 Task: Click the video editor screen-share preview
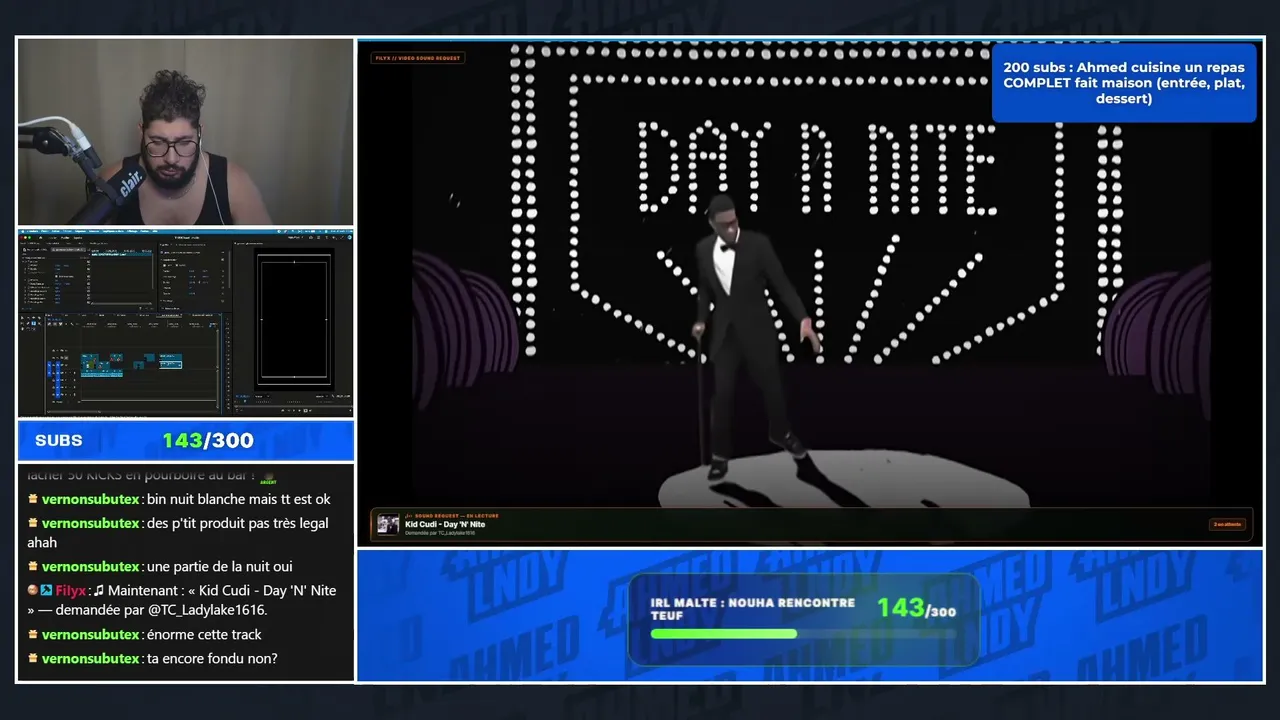(186, 323)
